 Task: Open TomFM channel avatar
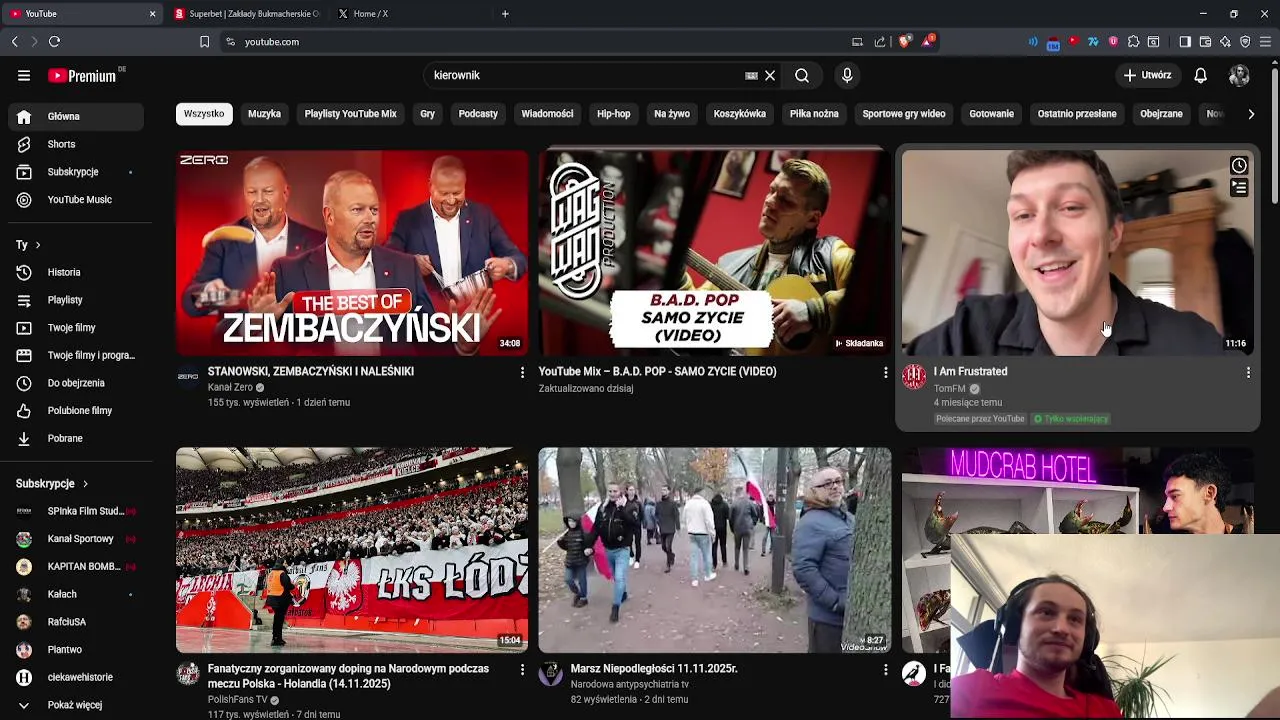click(x=914, y=376)
